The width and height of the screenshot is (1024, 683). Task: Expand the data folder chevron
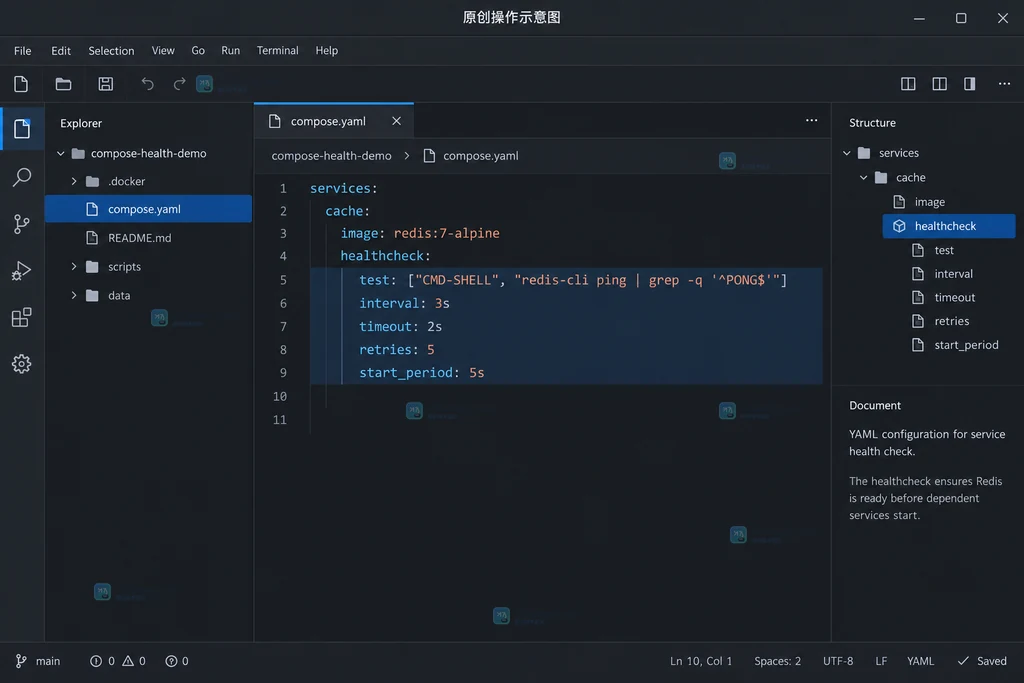coord(74,295)
